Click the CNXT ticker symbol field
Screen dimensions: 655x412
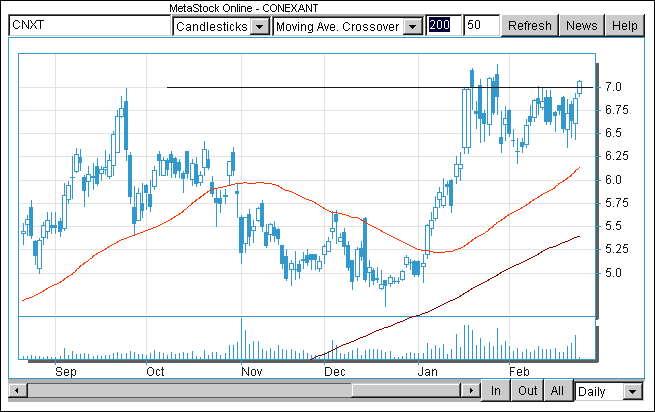(89, 25)
